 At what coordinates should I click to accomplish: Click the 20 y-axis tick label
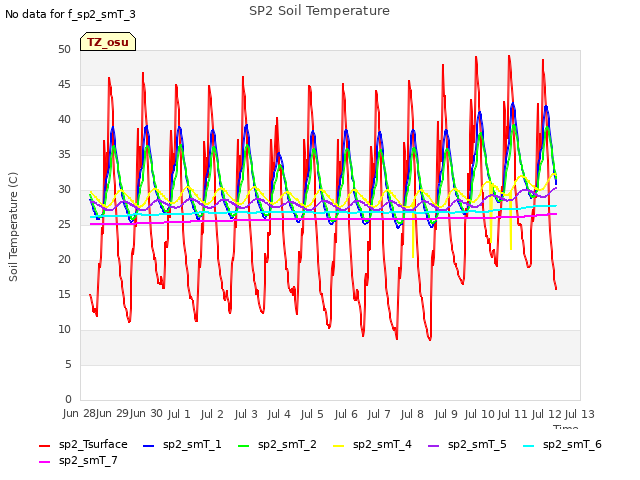(x=64, y=259)
